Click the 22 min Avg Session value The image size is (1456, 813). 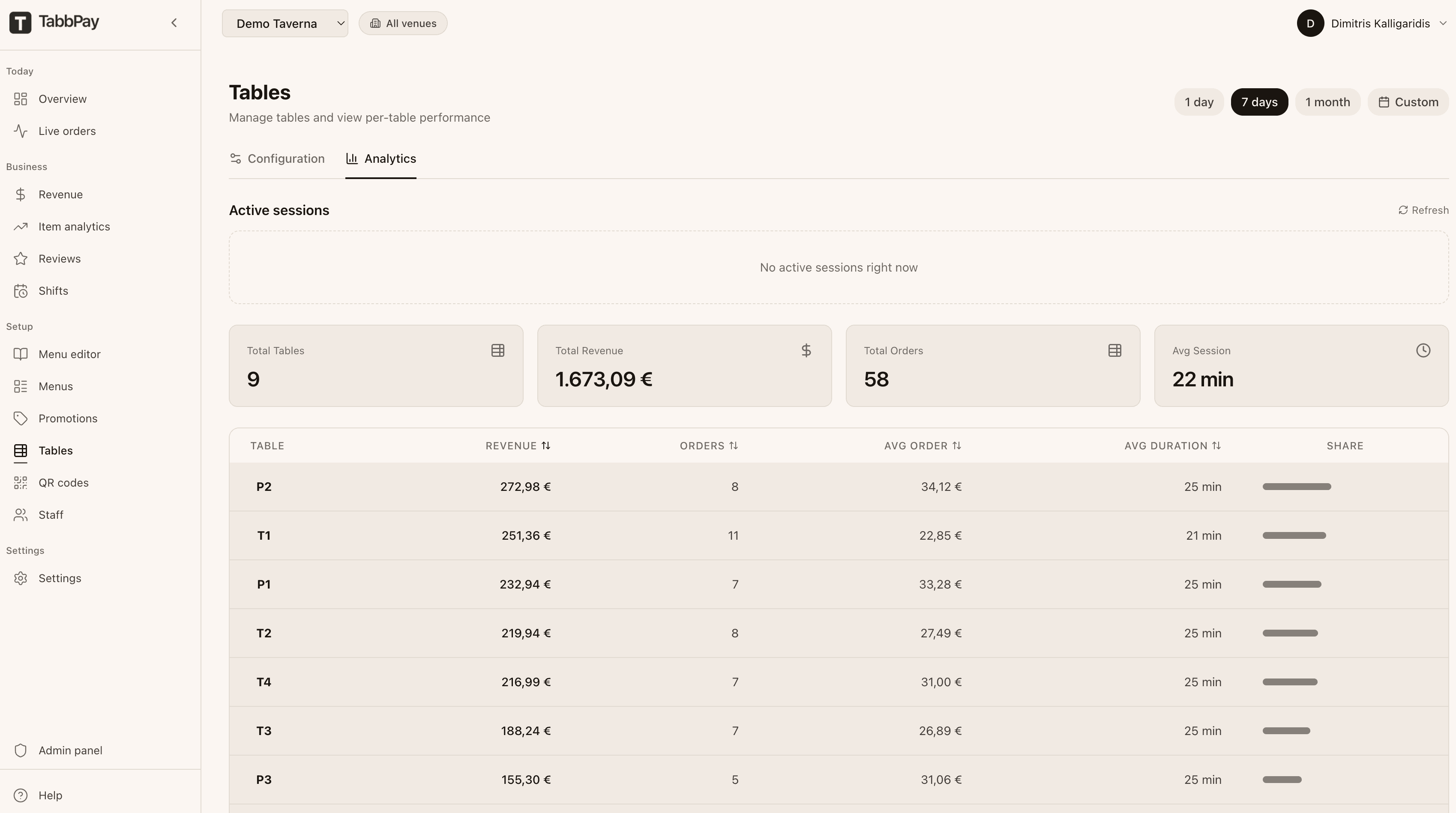pos(1203,379)
